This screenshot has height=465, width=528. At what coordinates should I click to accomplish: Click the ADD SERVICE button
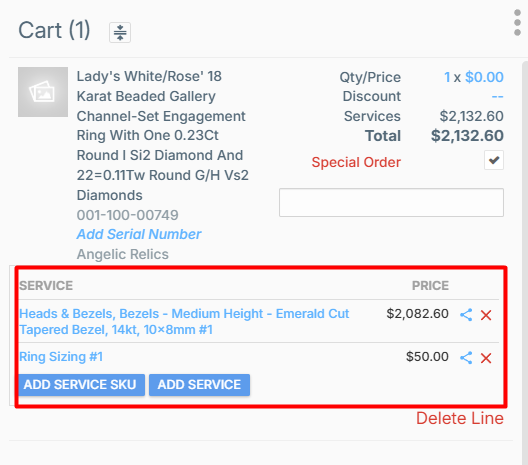199,385
